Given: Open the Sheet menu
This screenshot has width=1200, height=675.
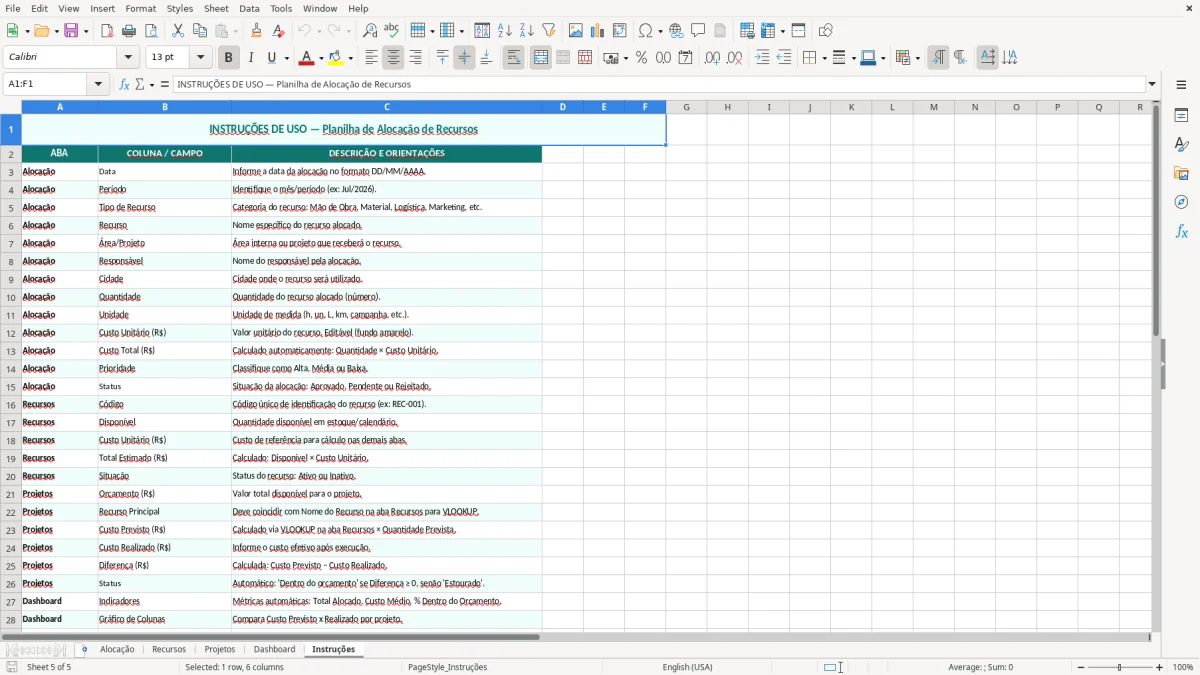Looking at the screenshot, I should (x=216, y=8).
